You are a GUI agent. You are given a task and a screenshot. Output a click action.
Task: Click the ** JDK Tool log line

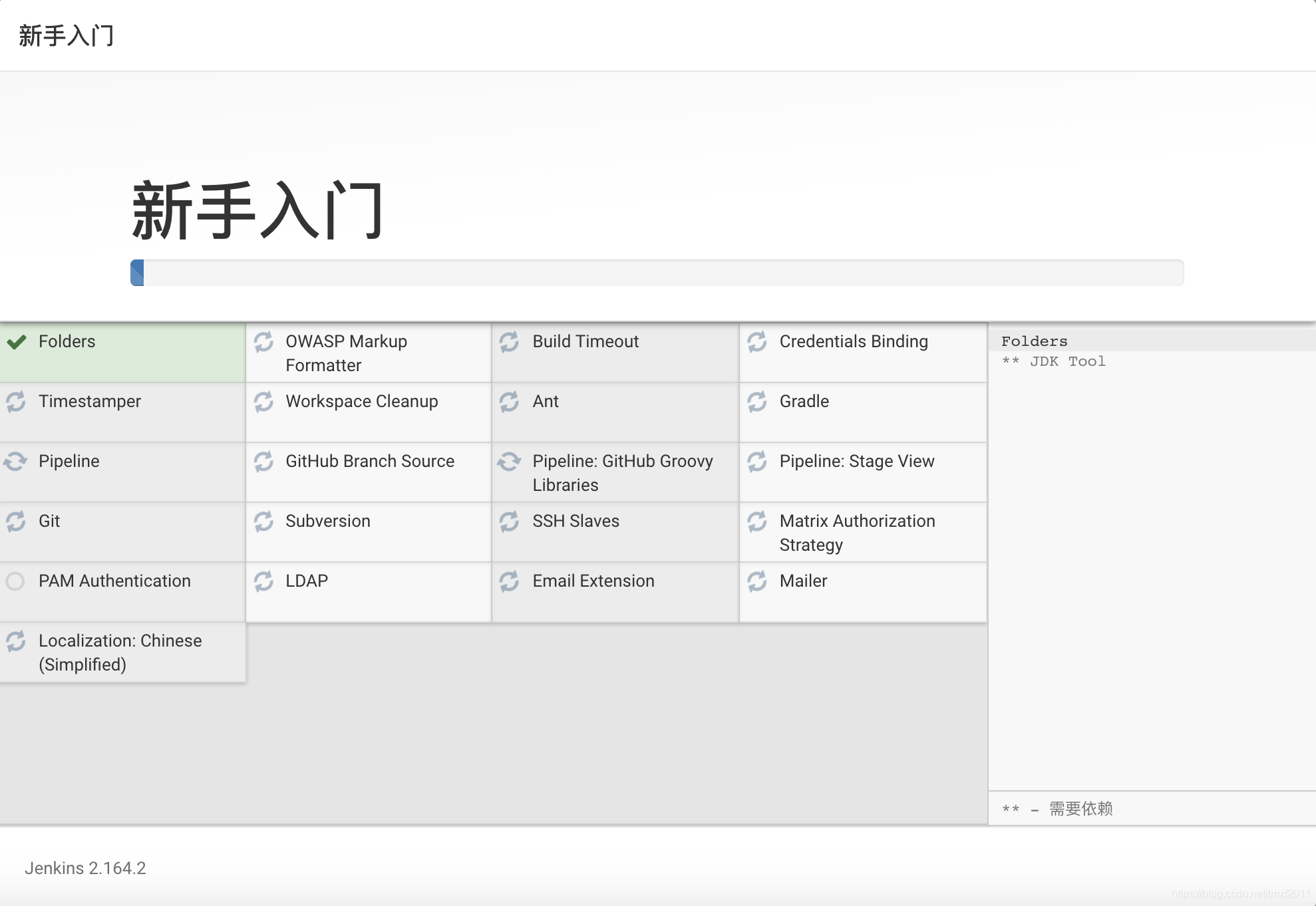[1054, 361]
